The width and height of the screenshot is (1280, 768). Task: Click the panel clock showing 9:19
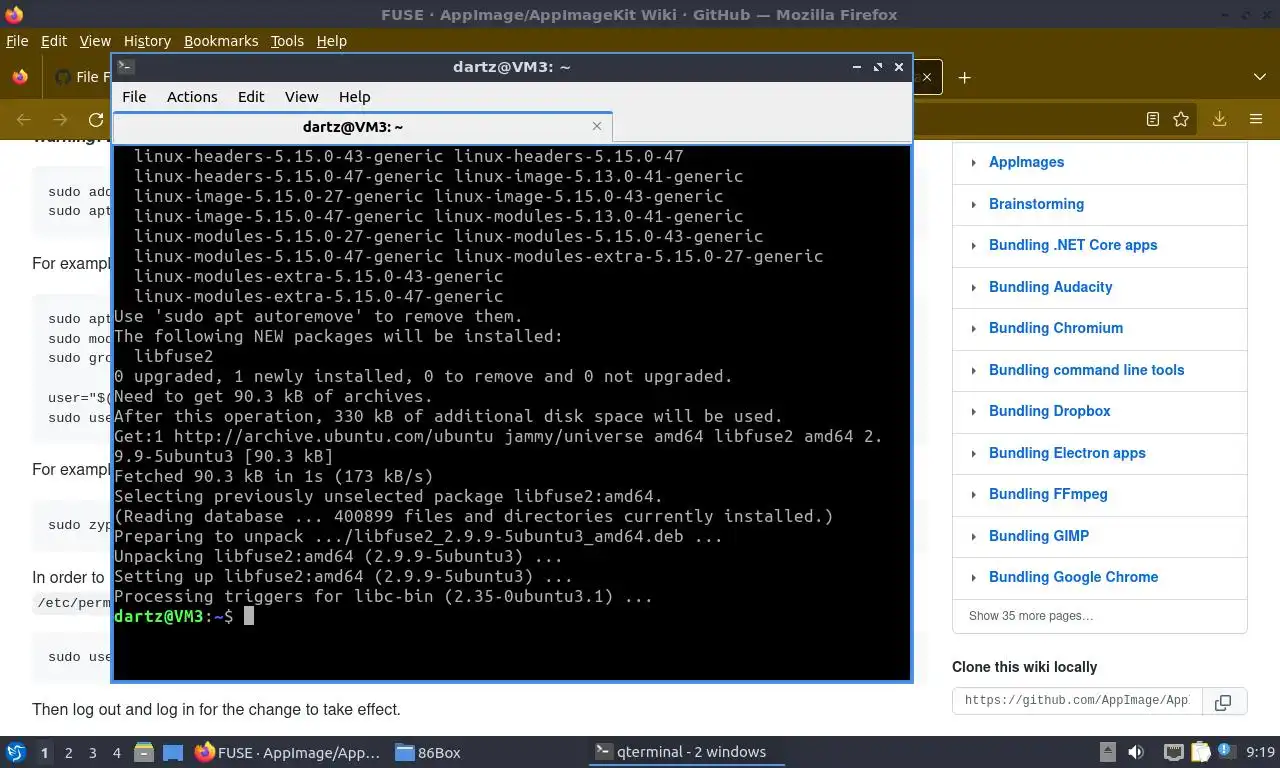coord(1260,752)
